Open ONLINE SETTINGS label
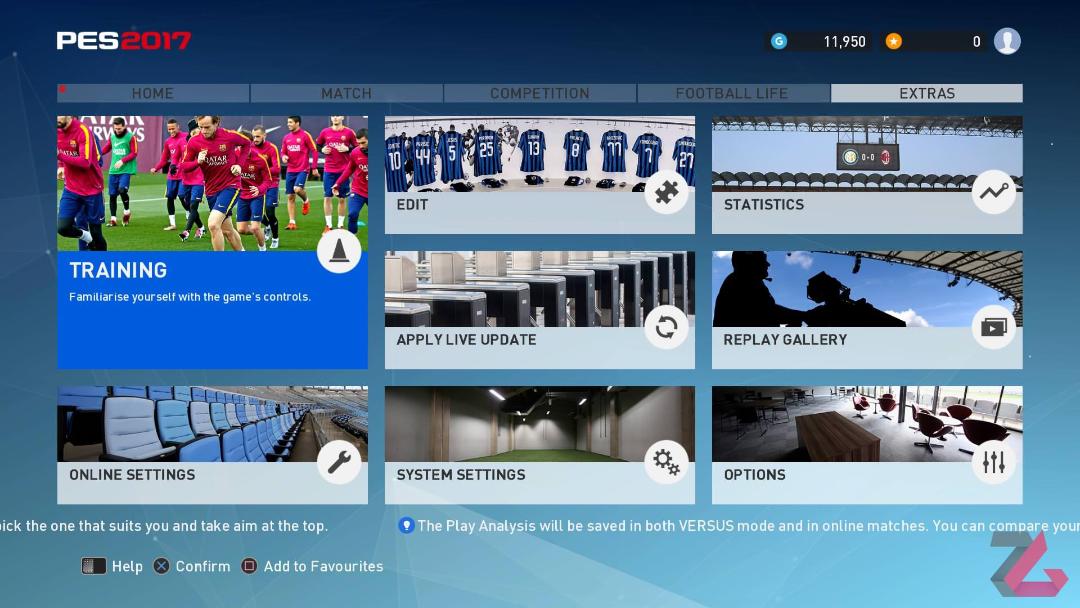This screenshot has height=608, width=1080. [132, 474]
